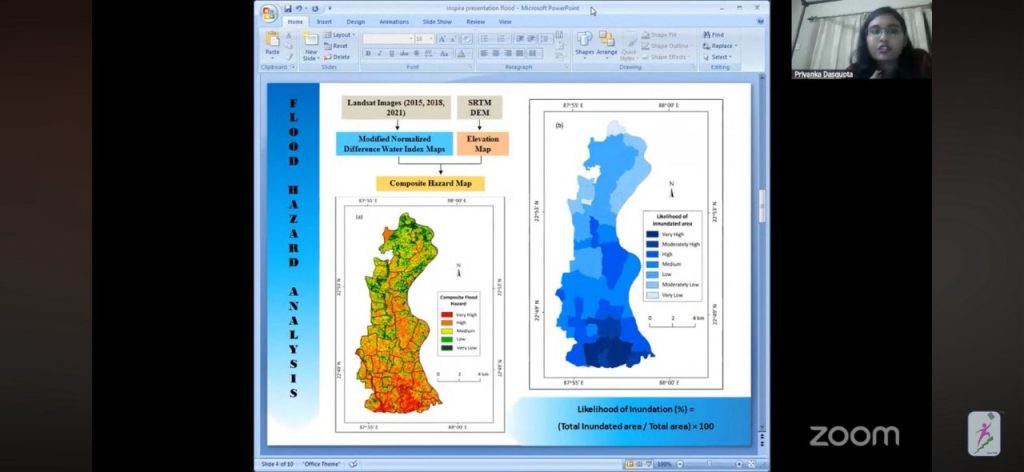This screenshot has width=1024, height=472.
Task: Toggle Bold formatting
Action: (368, 53)
